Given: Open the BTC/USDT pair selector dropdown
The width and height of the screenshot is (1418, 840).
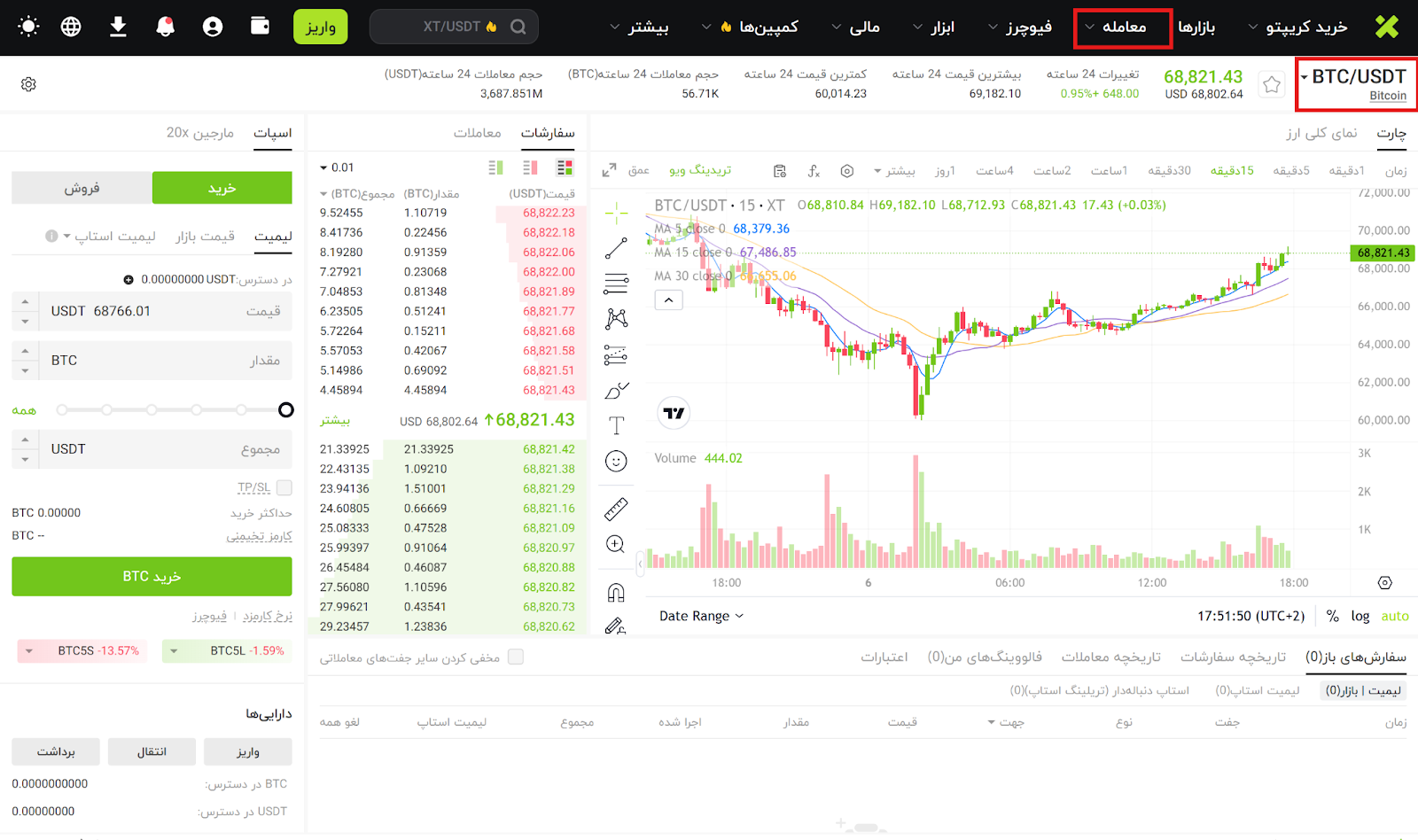Looking at the screenshot, I should [x=1356, y=83].
